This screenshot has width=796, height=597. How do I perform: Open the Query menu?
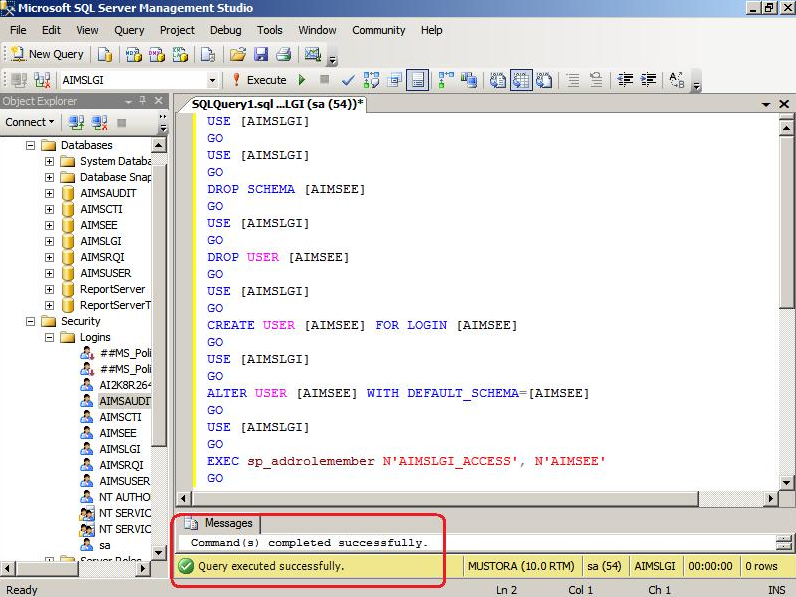[129, 30]
